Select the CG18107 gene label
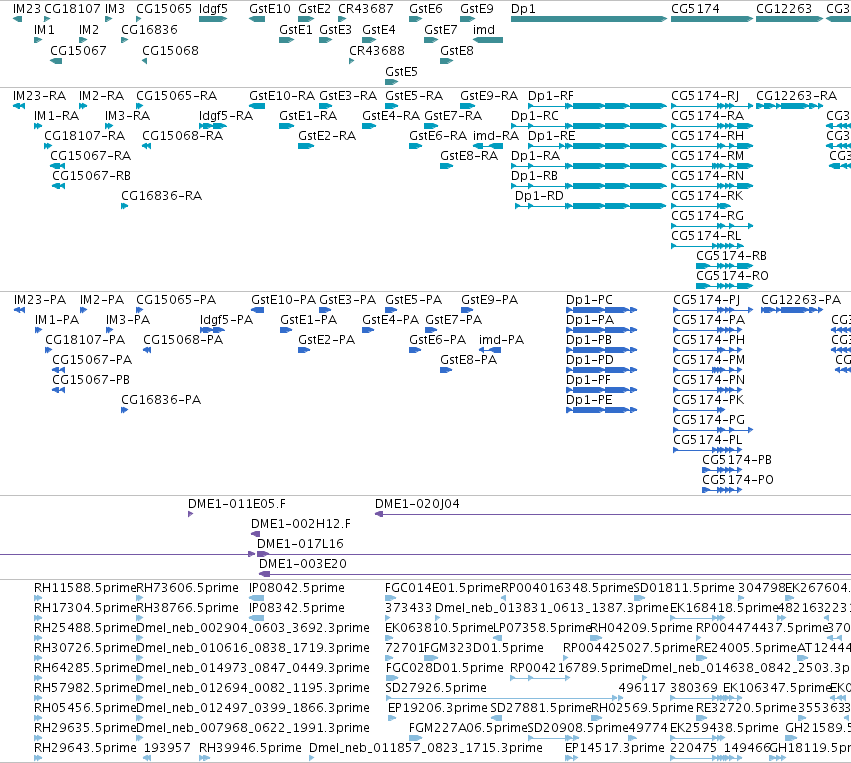 72,9
